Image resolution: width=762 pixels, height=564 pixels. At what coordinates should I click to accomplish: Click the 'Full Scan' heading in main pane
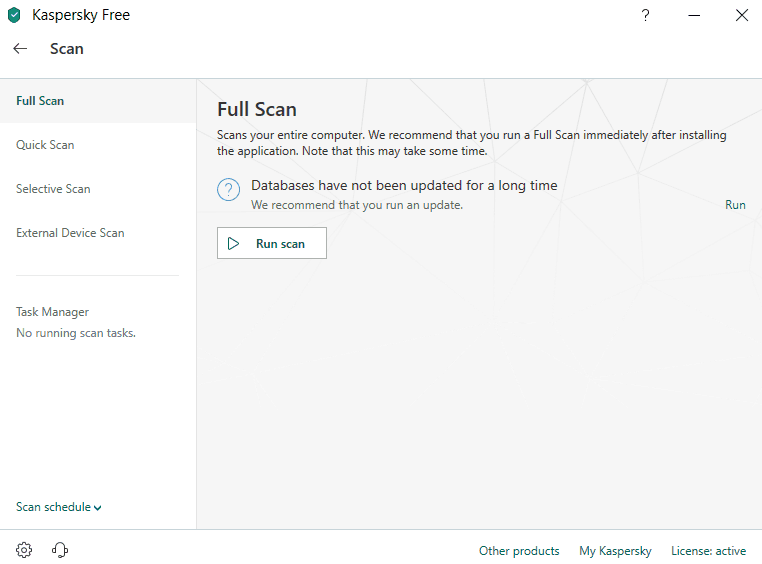pyautogui.click(x=257, y=109)
